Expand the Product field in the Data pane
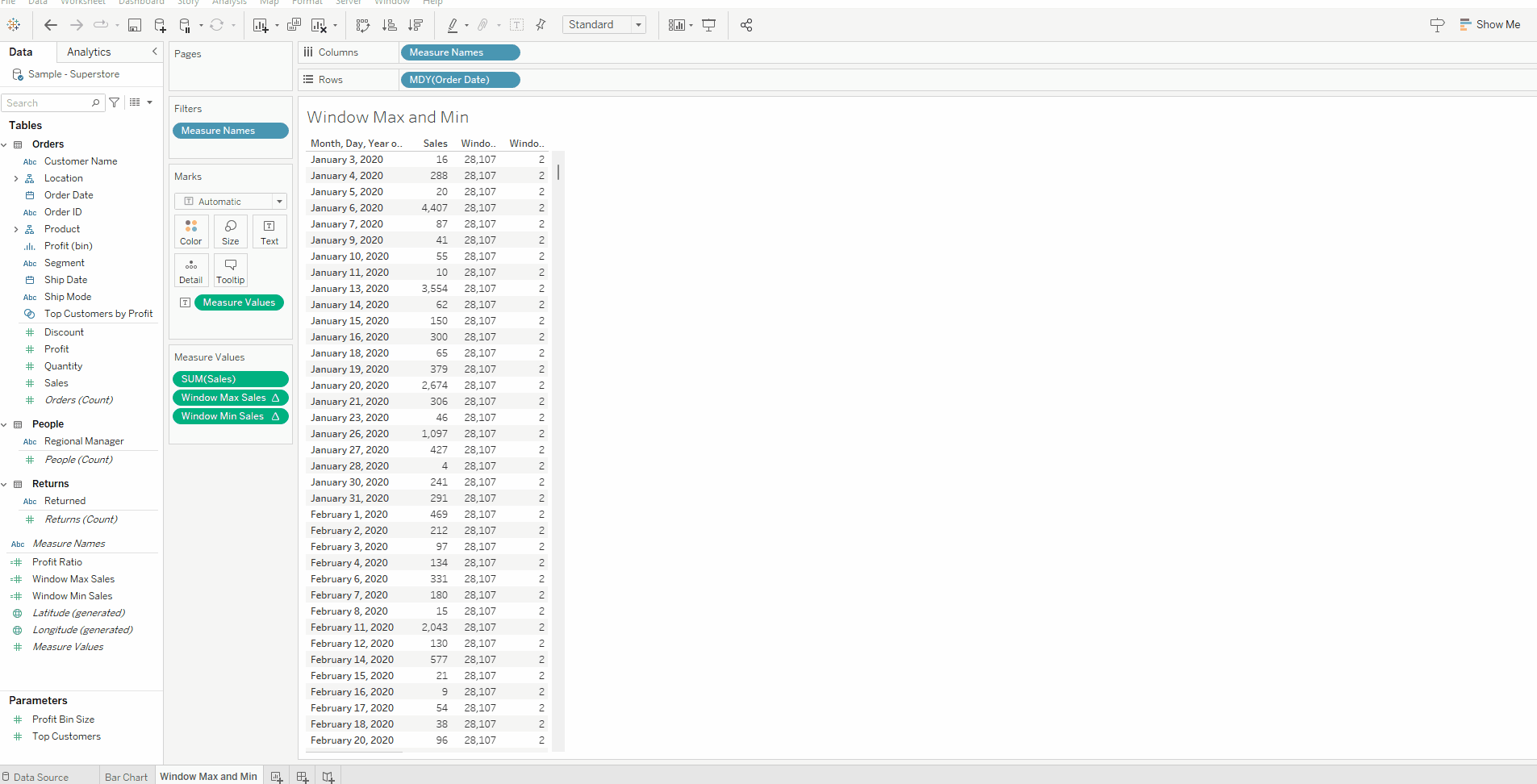This screenshot has height=784, width=1537. (x=15, y=228)
